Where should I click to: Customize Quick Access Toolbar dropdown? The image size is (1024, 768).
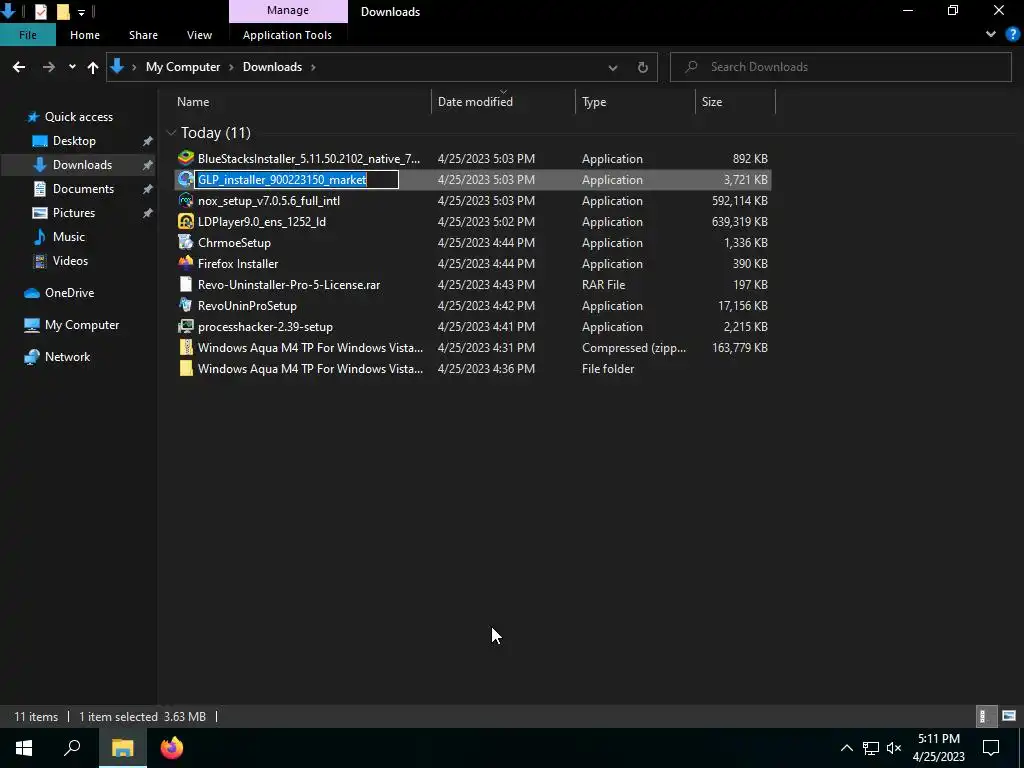coord(81,12)
